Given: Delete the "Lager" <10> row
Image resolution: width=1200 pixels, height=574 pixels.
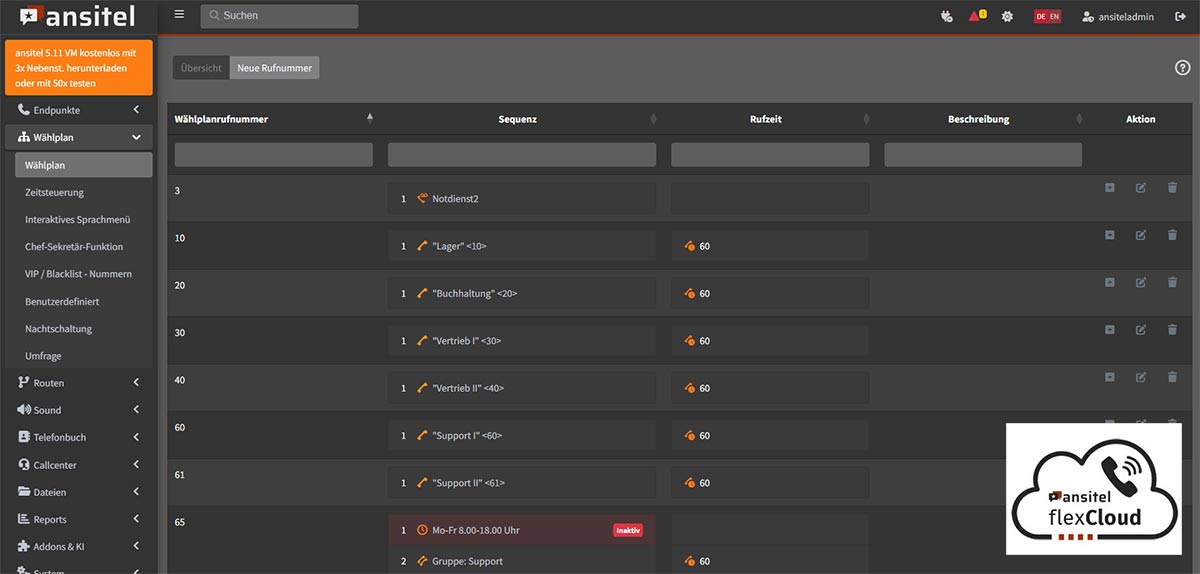Looking at the screenshot, I should [x=1172, y=235].
